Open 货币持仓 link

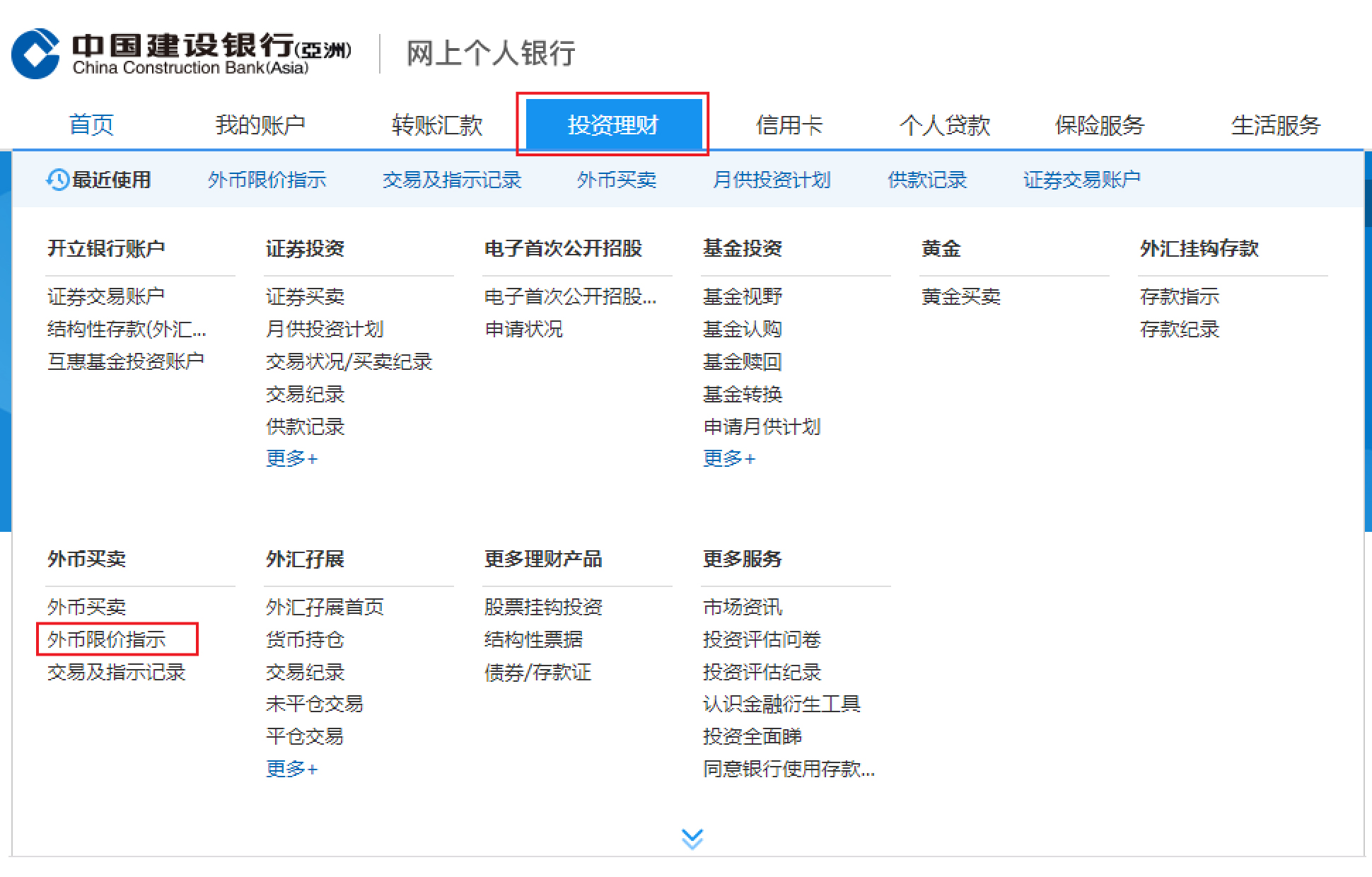[306, 639]
